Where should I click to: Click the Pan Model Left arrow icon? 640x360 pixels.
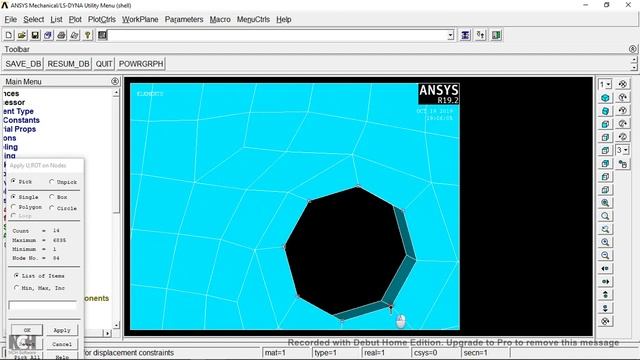(x=605, y=269)
